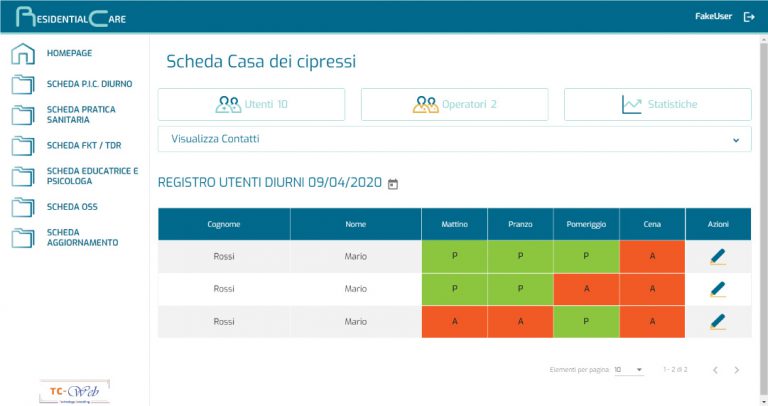Open the Elementi per pagina dropdown
768x406 pixels.
click(x=628, y=370)
